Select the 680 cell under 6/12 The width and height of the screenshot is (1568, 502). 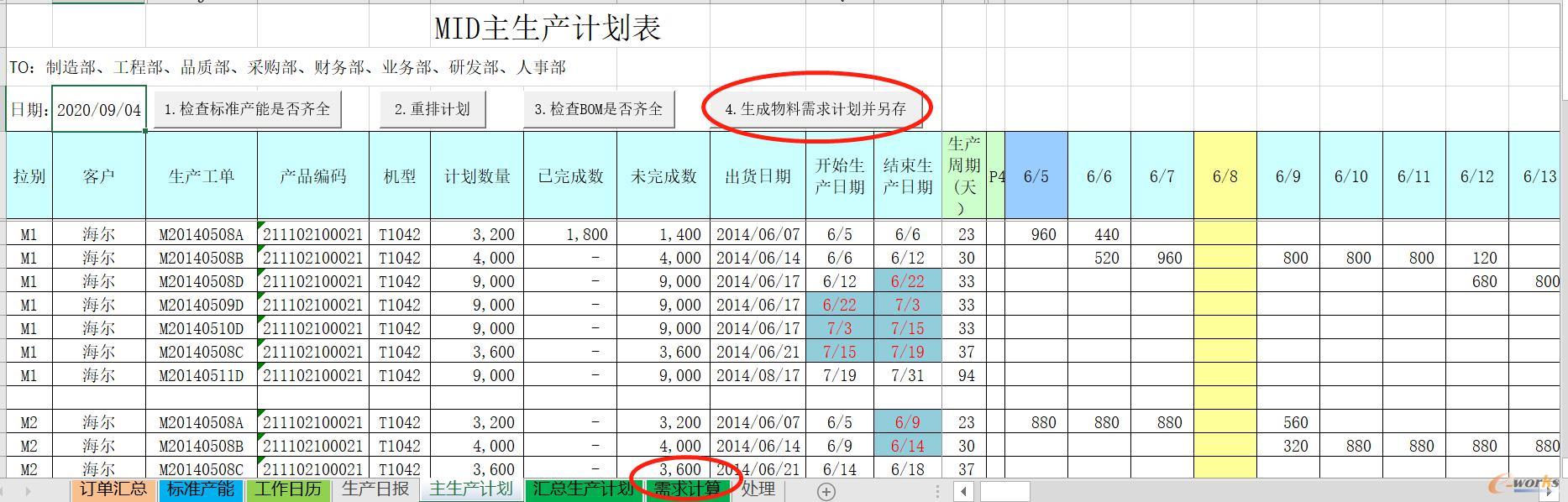click(x=1477, y=281)
